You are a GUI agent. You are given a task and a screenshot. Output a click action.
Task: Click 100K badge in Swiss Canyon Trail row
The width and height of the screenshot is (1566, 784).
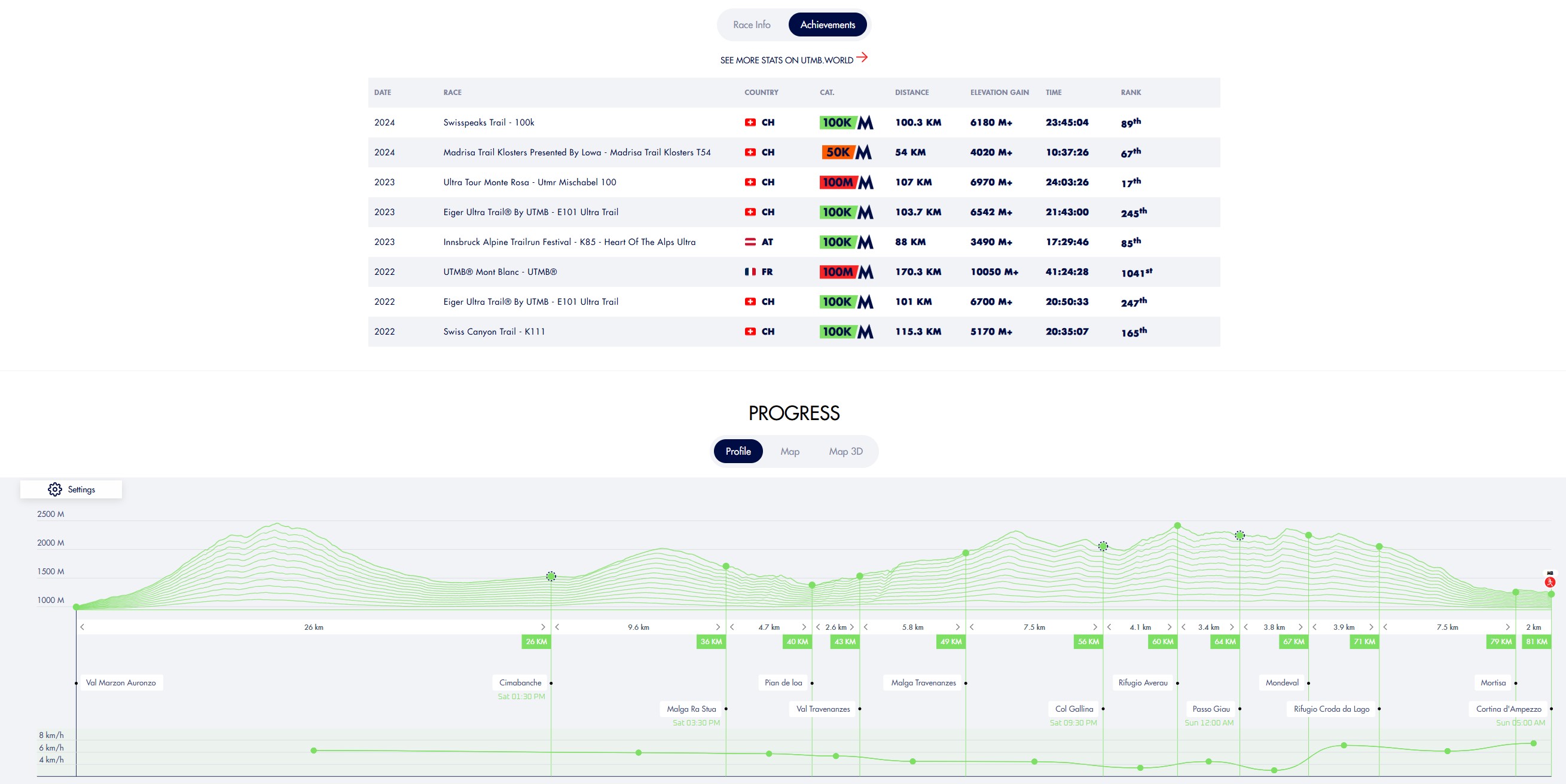coord(846,332)
